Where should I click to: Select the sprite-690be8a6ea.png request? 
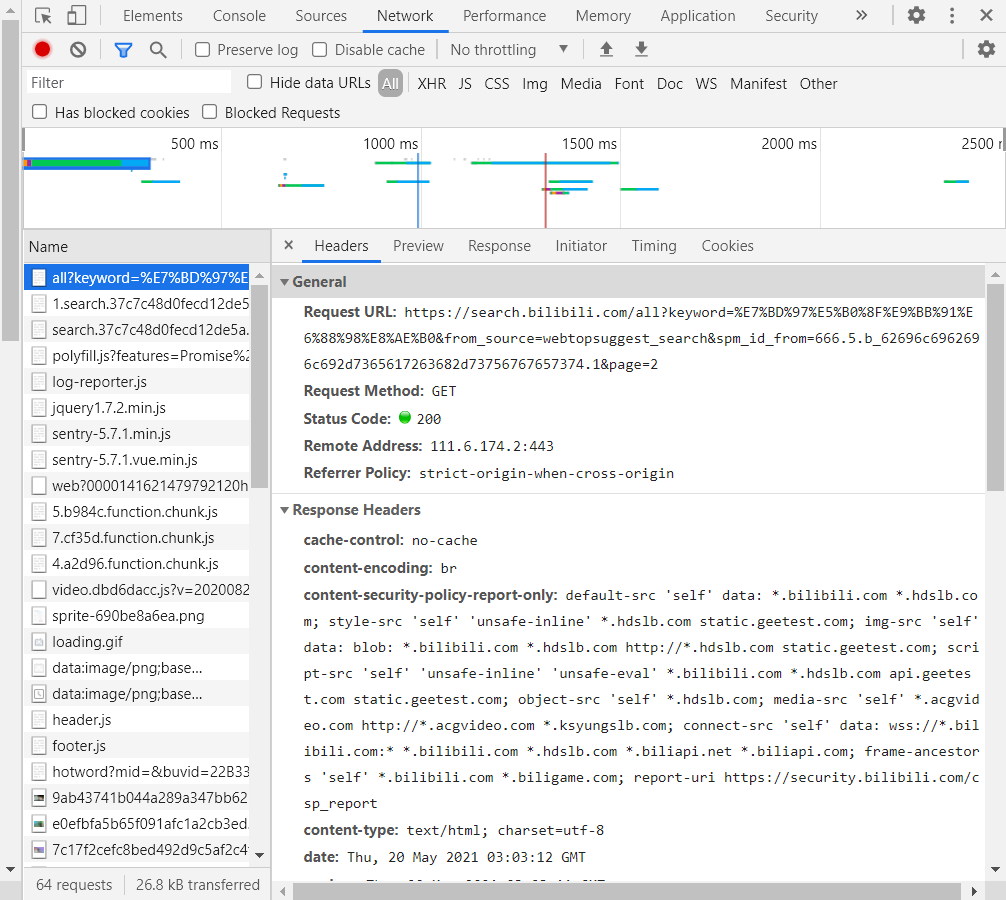point(137,616)
